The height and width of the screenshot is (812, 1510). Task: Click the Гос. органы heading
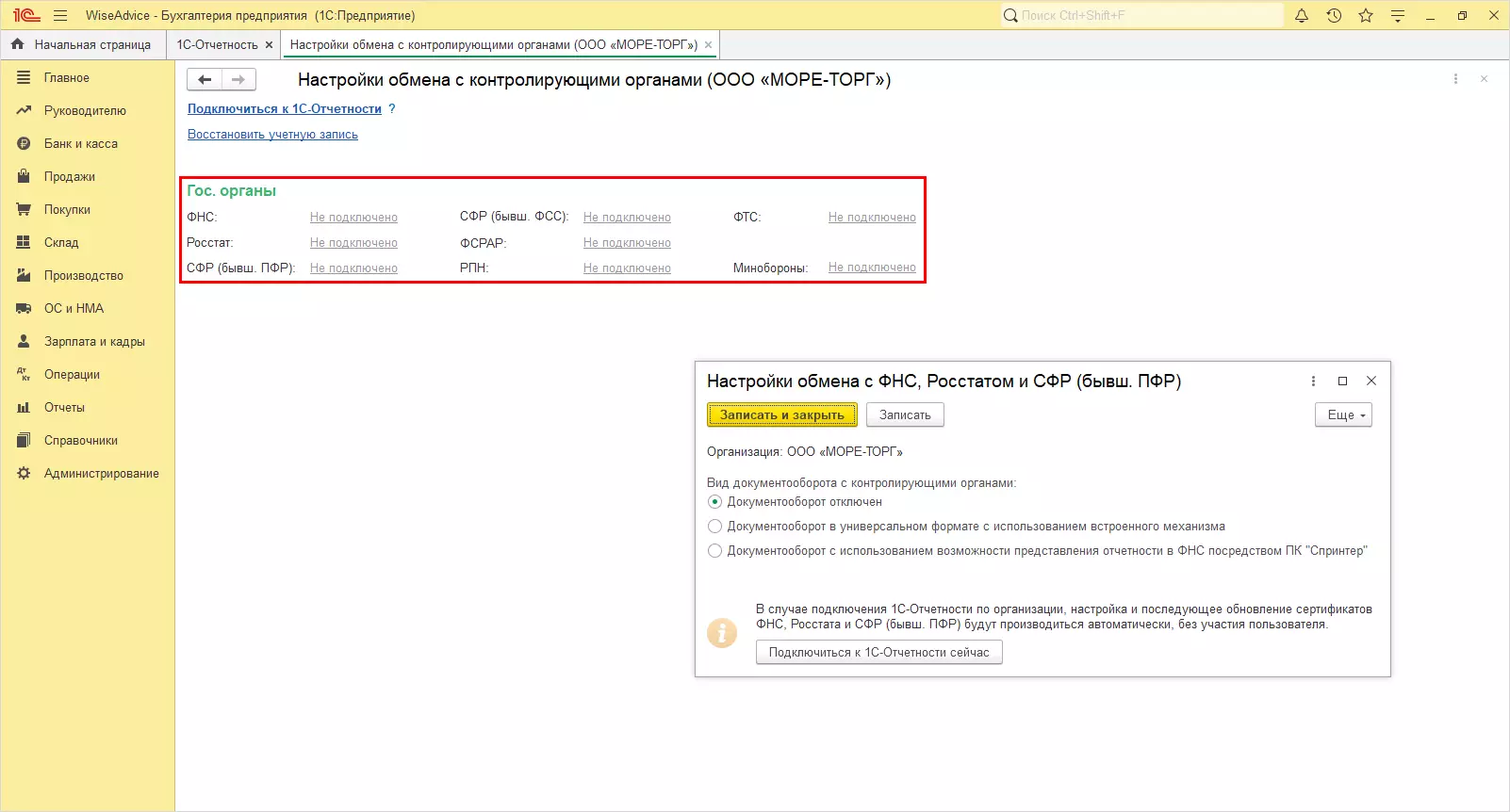232,190
